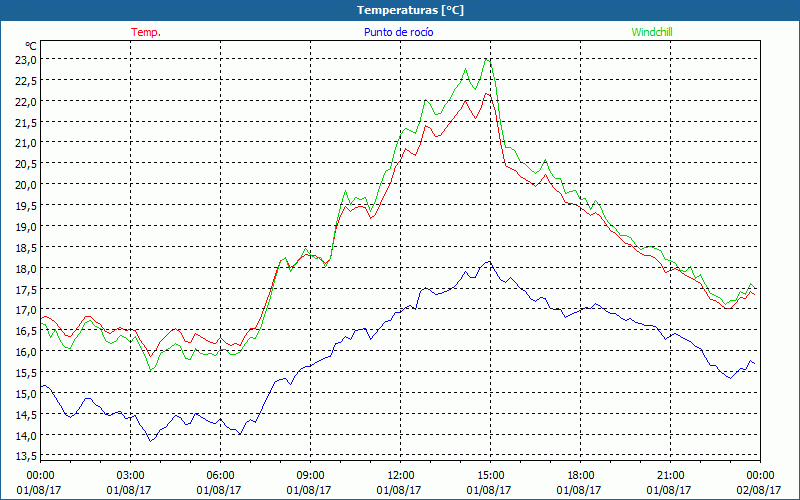Click the 18:00 time axis label

581,475
